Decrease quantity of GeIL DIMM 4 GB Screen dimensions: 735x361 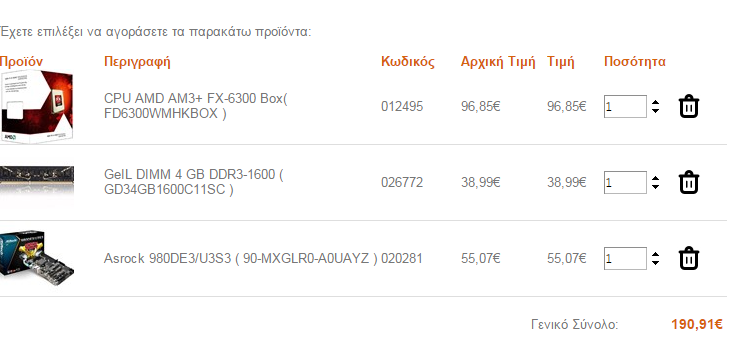pyautogui.click(x=655, y=187)
